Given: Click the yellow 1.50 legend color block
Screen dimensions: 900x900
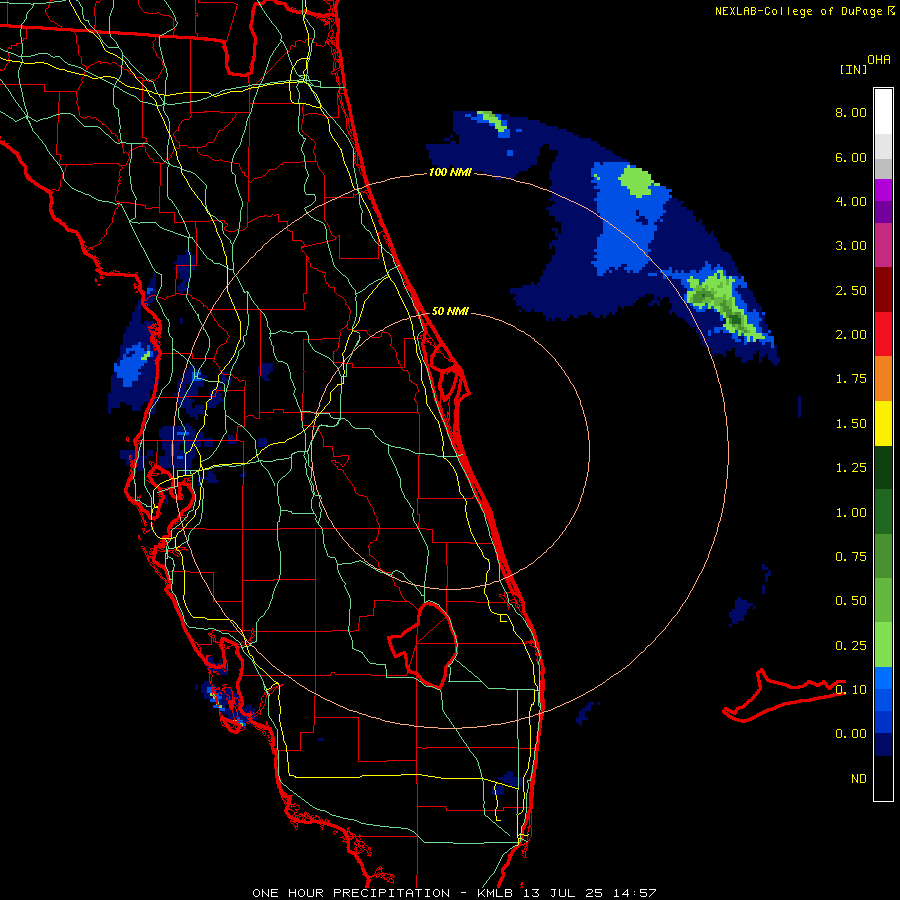Looking at the screenshot, I should (883, 423).
